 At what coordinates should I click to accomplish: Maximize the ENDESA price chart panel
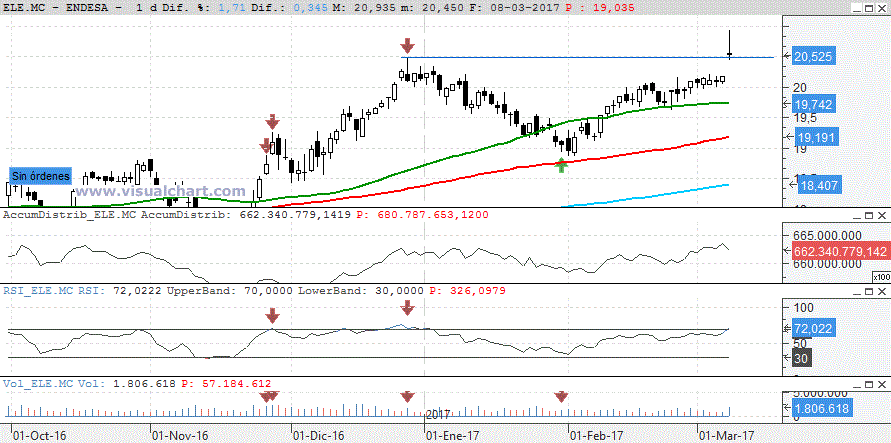tap(868, 9)
